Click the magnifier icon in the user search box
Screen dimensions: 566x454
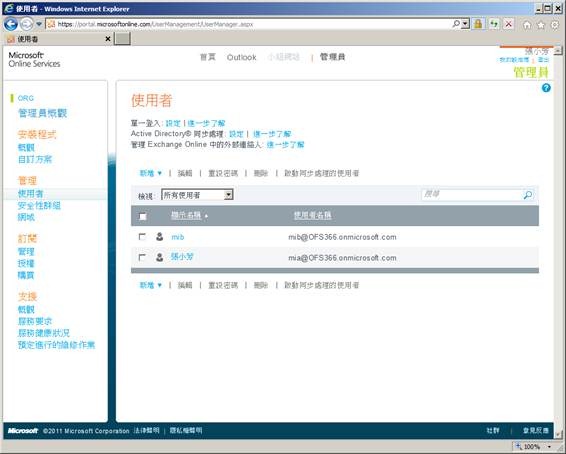tap(527, 195)
